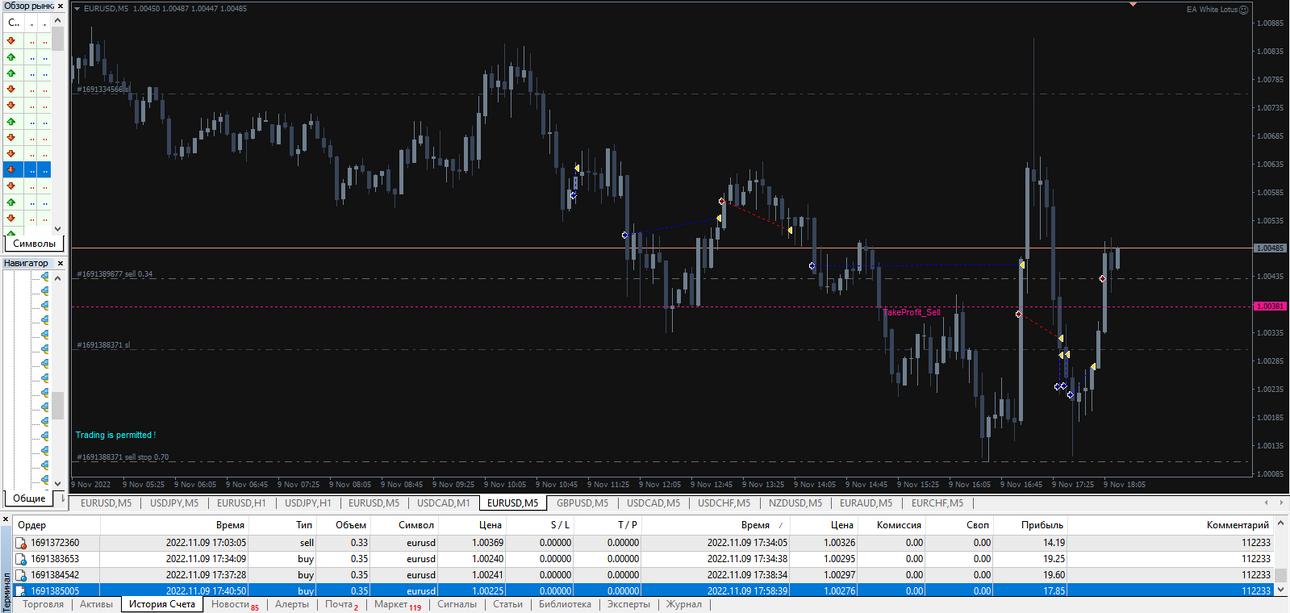Click the Navigator scroll-up arrow
This screenshot has height=613, width=1290.
[58, 278]
